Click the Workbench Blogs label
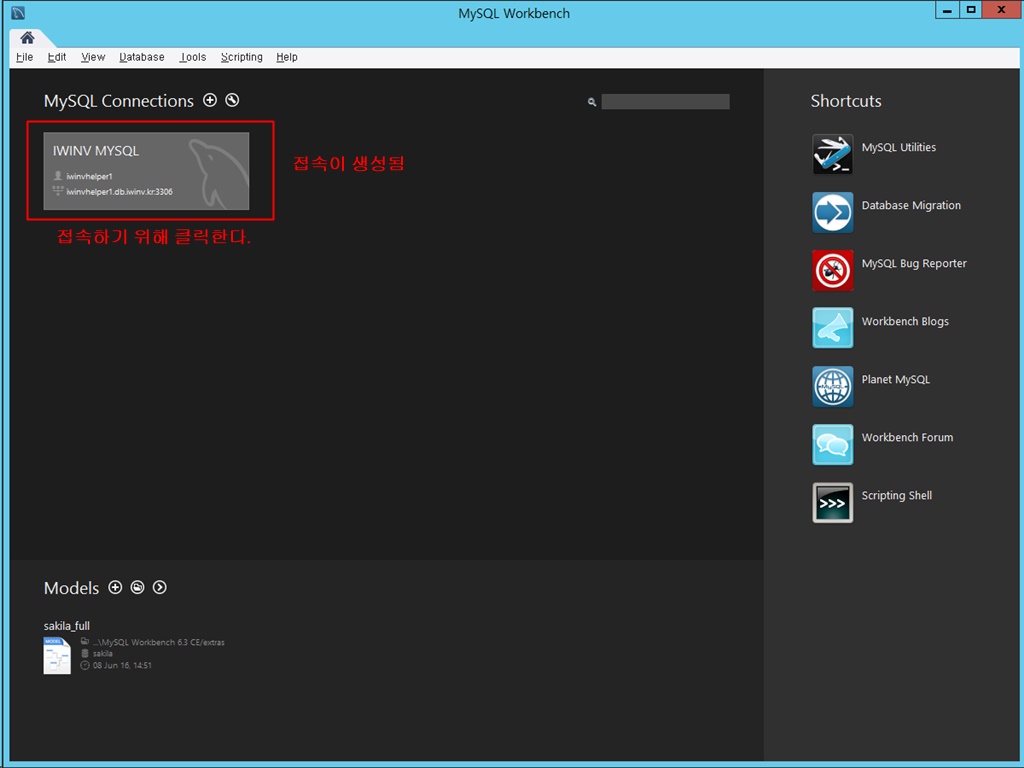 (905, 321)
